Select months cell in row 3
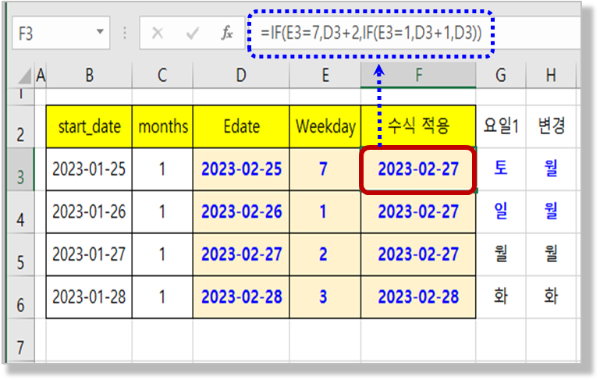600x380 pixels. [x=162, y=169]
